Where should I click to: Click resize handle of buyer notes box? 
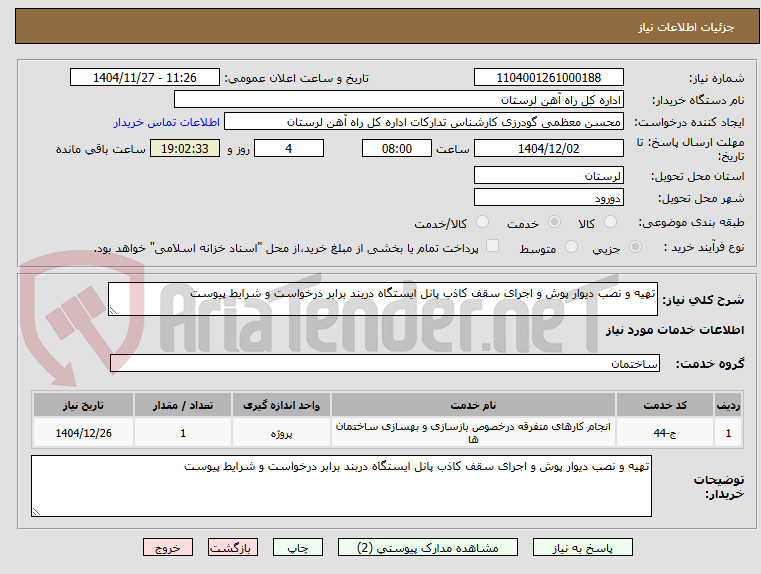tap(36, 511)
